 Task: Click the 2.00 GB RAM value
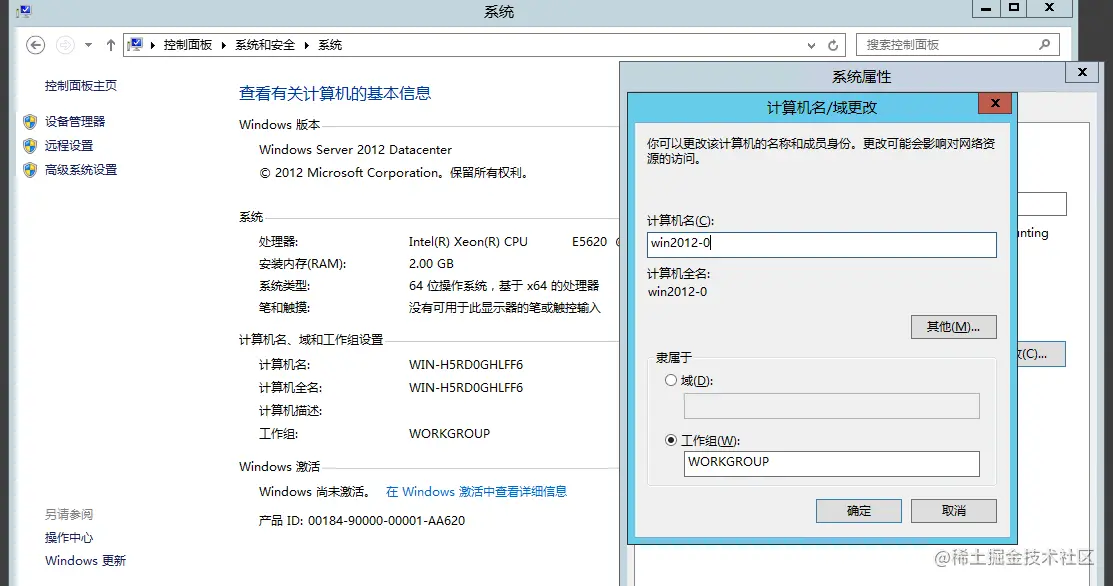pyautogui.click(x=431, y=263)
